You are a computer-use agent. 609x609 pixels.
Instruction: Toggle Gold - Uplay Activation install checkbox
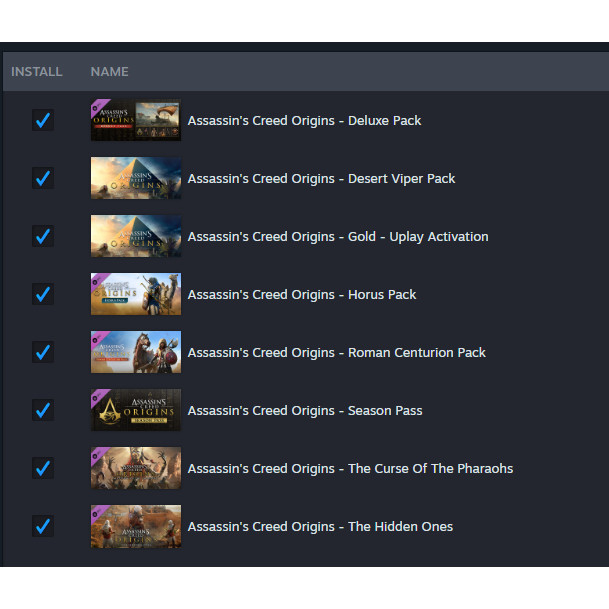pos(43,236)
